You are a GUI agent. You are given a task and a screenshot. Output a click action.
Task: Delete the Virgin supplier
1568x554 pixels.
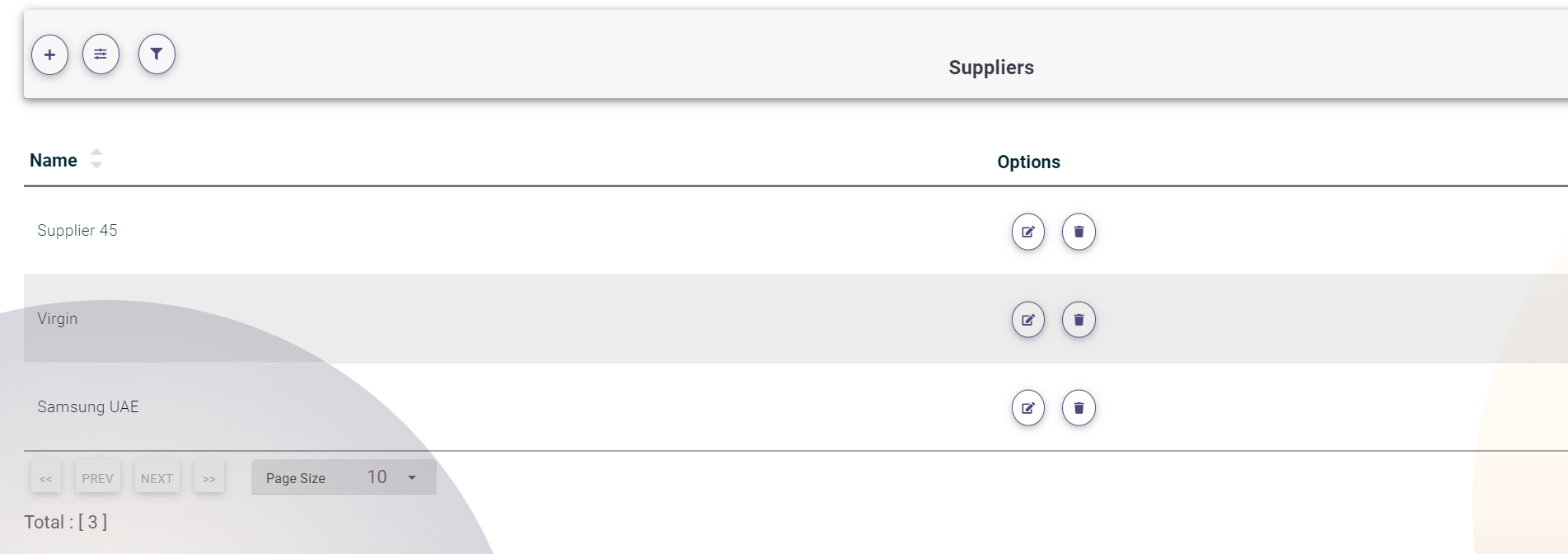tap(1079, 320)
